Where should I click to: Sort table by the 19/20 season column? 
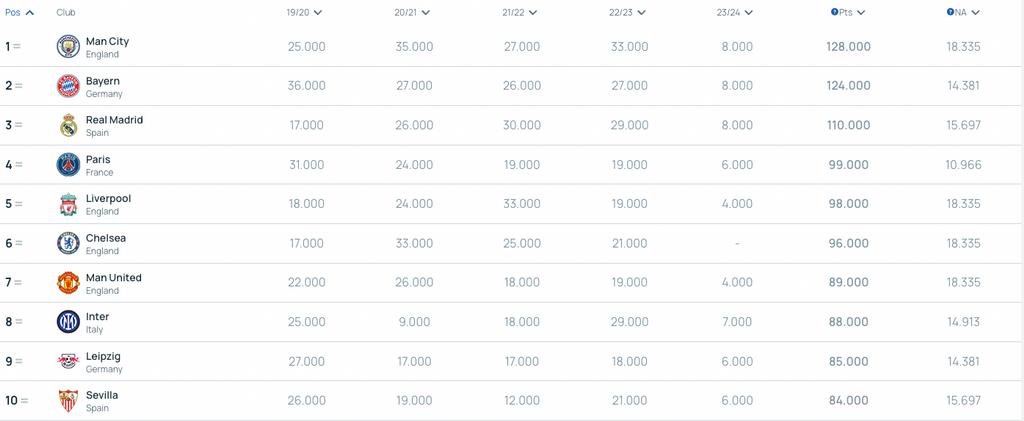[x=304, y=13]
